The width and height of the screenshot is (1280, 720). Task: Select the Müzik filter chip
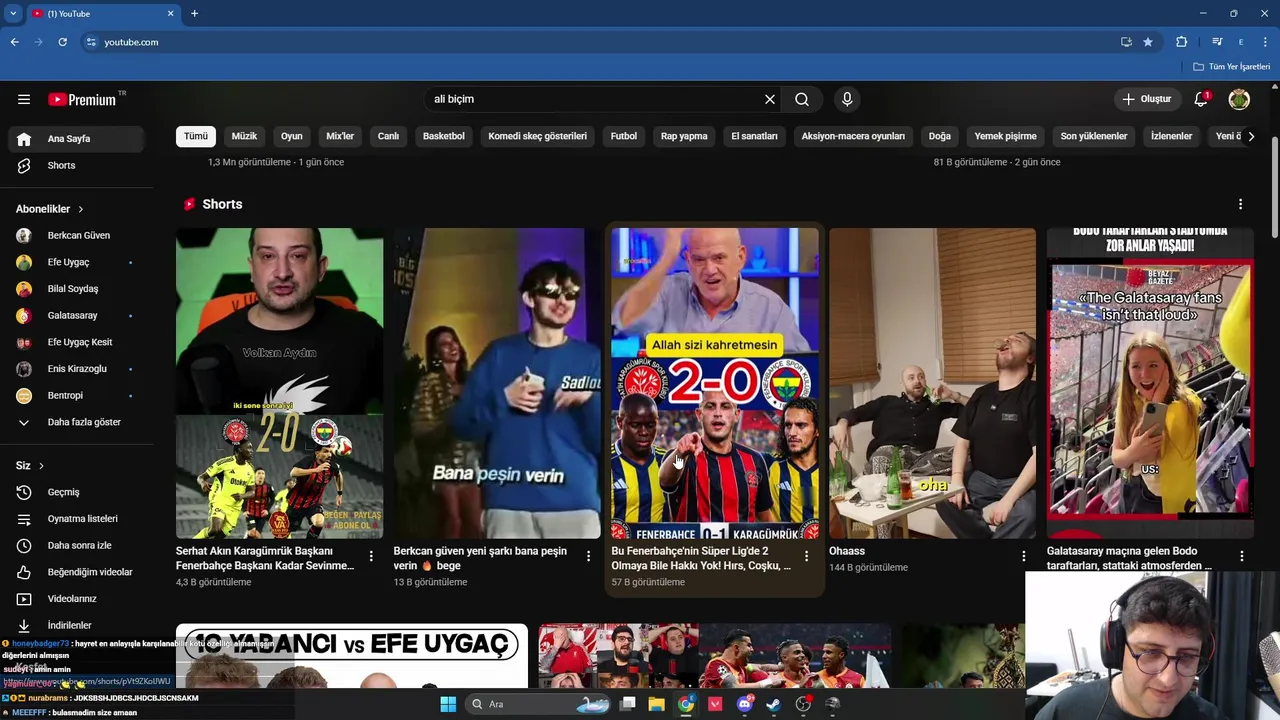click(x=244, y=136)
